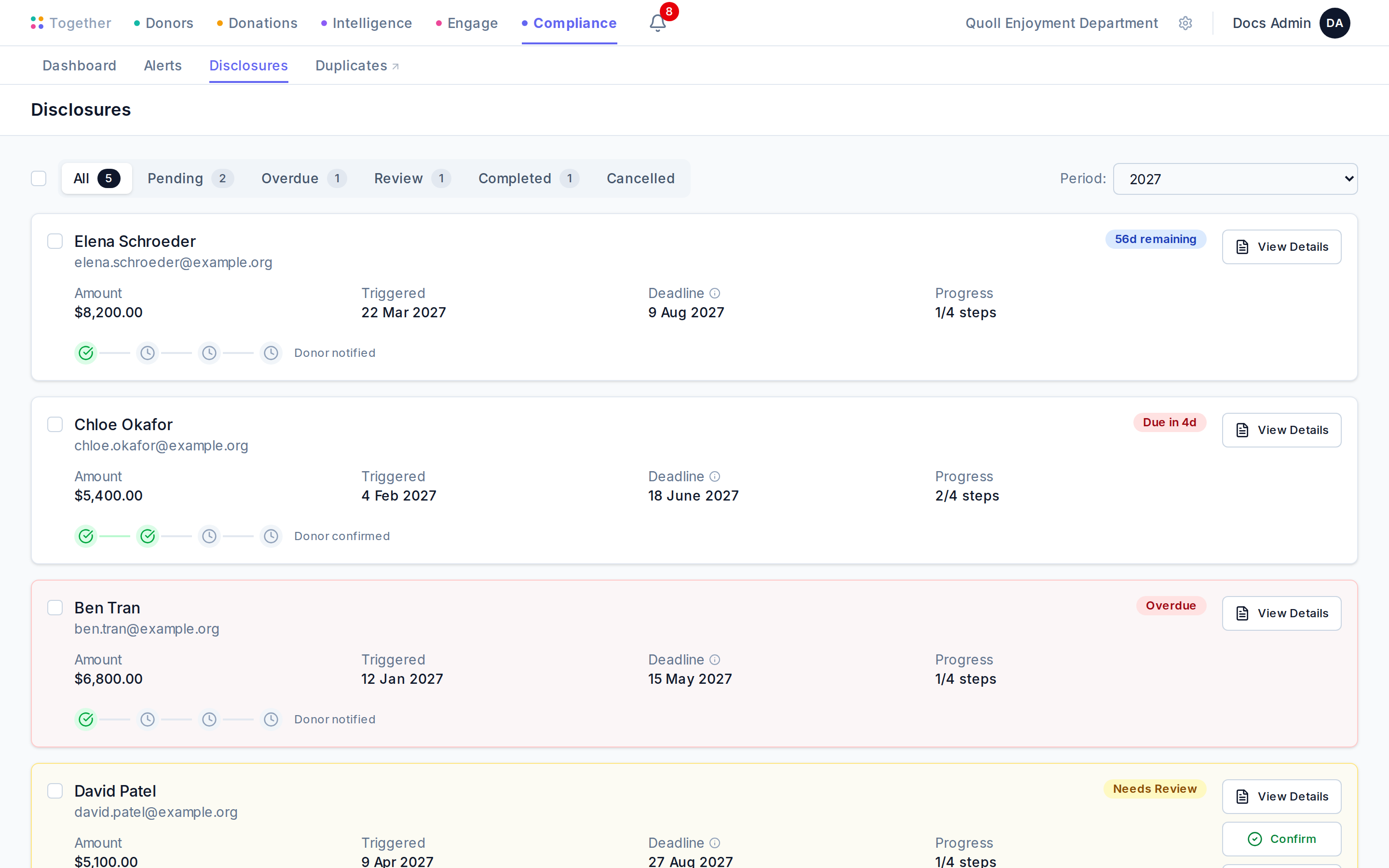Click Chloe Okafor's second completed step icon

click(148, 536)
